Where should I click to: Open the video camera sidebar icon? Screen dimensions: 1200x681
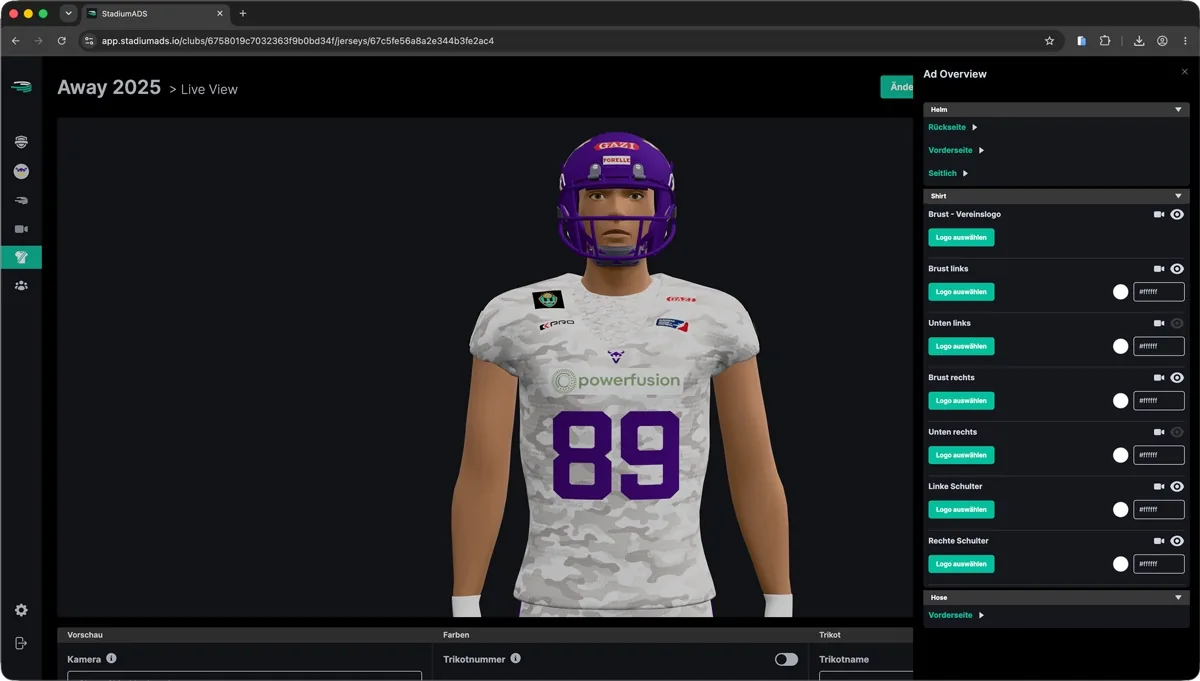click(x=21, y=229)
